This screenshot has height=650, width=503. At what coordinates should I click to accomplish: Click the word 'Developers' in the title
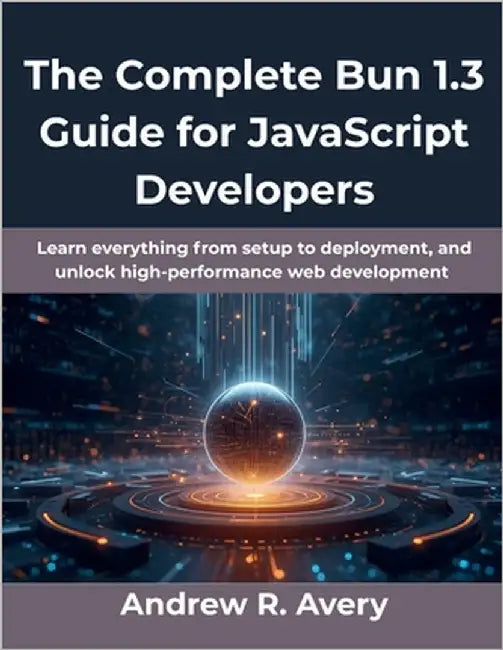tap(255, 191)
